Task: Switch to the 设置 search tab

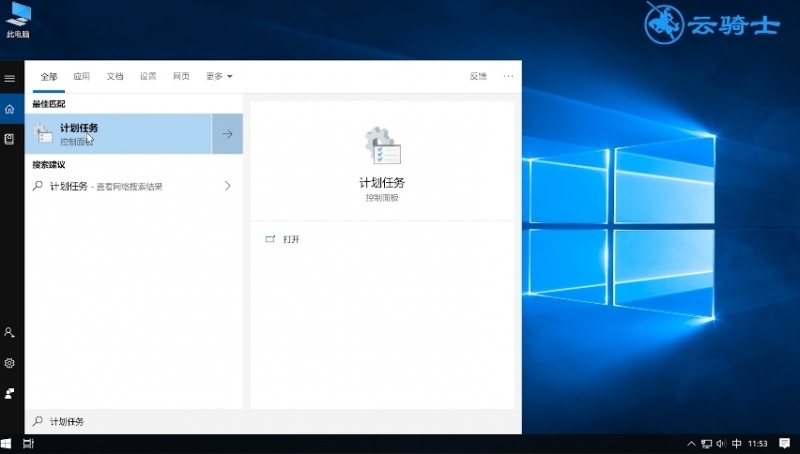Action: (x=148, y=77)
